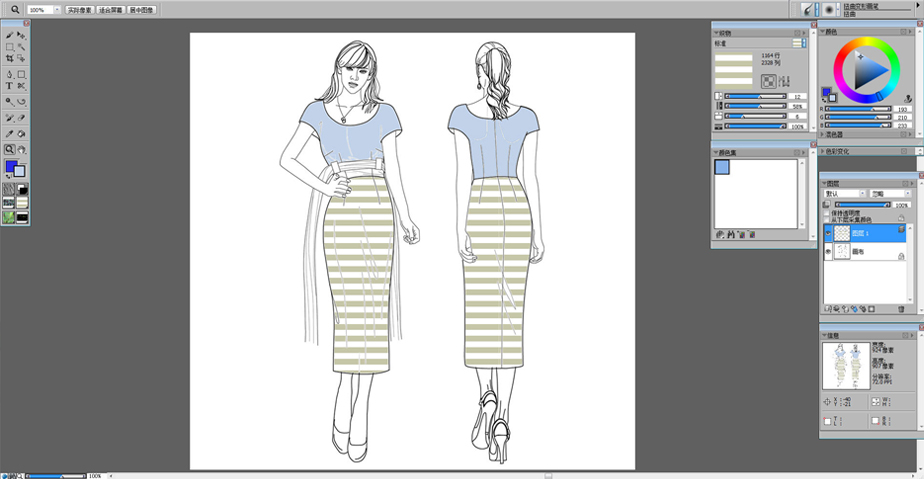This screenshot has height=479, width=924.
Task: Adjust the layer opacity slider
Action: (863, 204)
